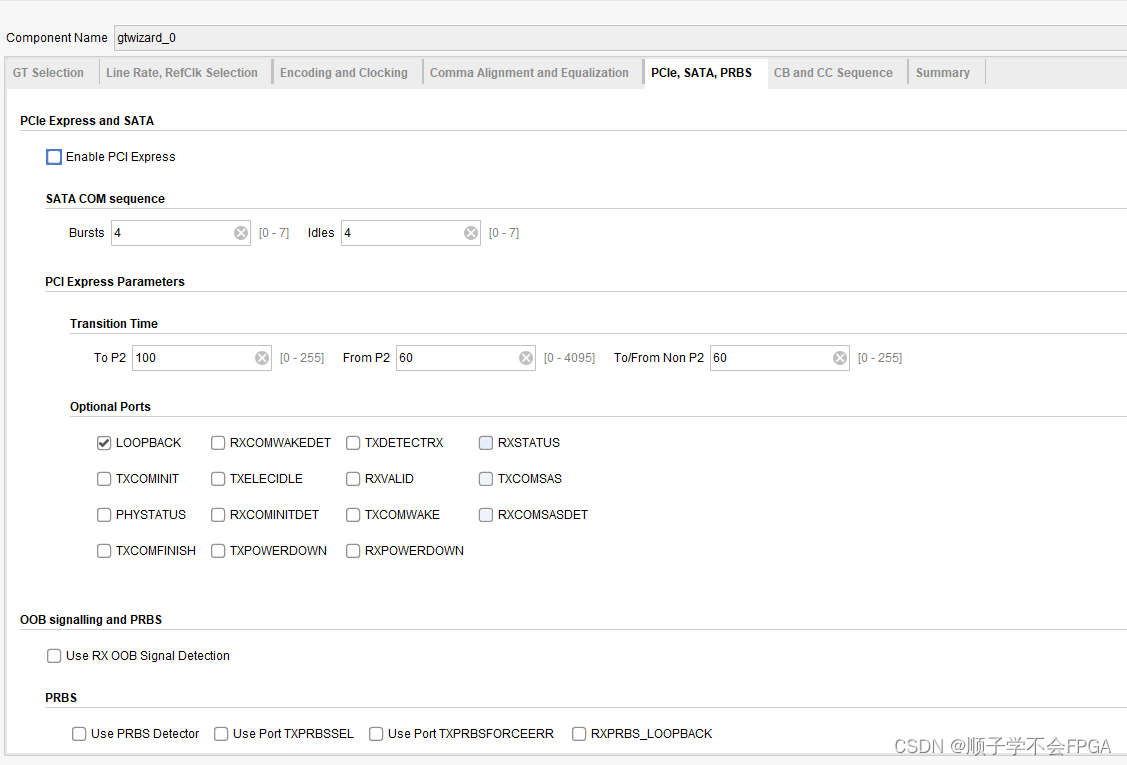This screenshot has height=765, width=1127.
Task: Enable RXPRBS_LOOPBACK checkbox
Action: [579, 733]
